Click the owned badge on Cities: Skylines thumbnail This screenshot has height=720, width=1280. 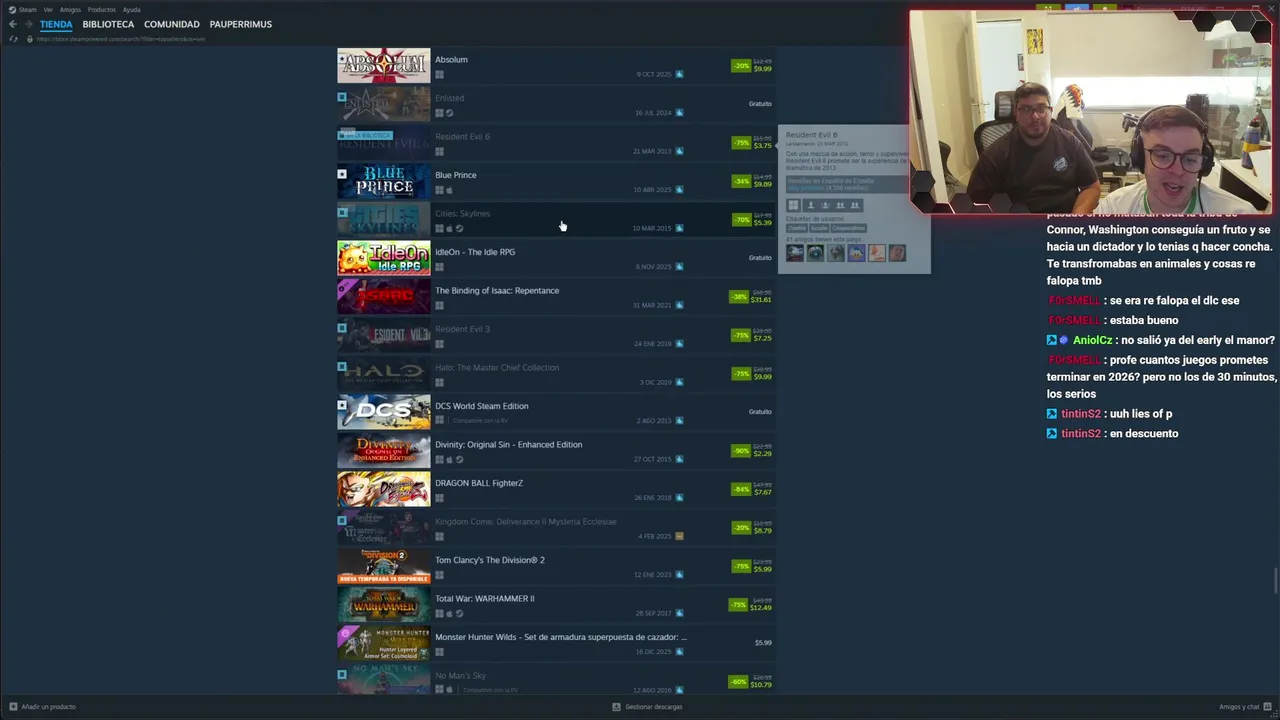[342, 213]
